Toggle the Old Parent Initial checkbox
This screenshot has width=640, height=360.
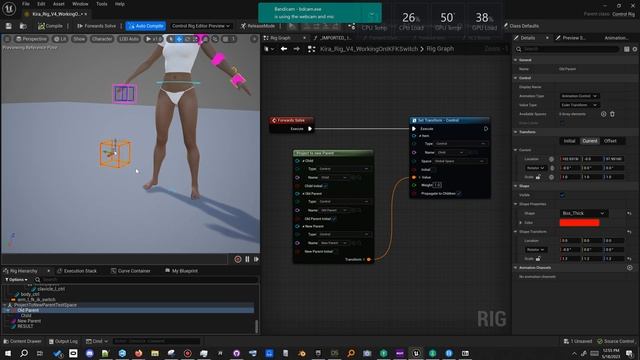(x=334, y=219)
